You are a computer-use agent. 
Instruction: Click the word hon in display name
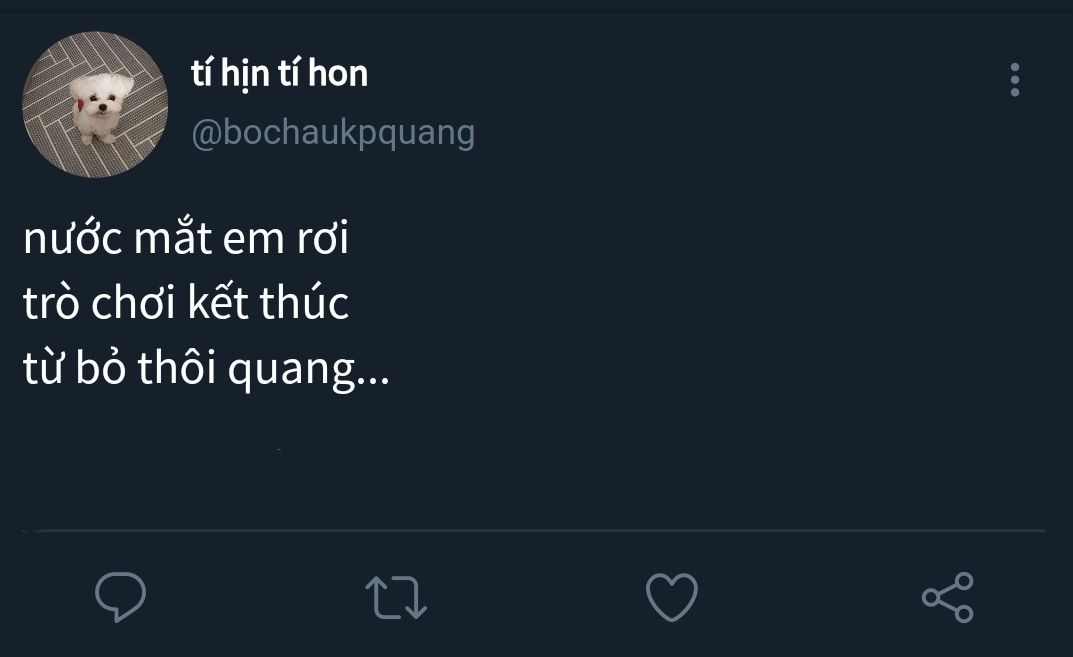338,73
